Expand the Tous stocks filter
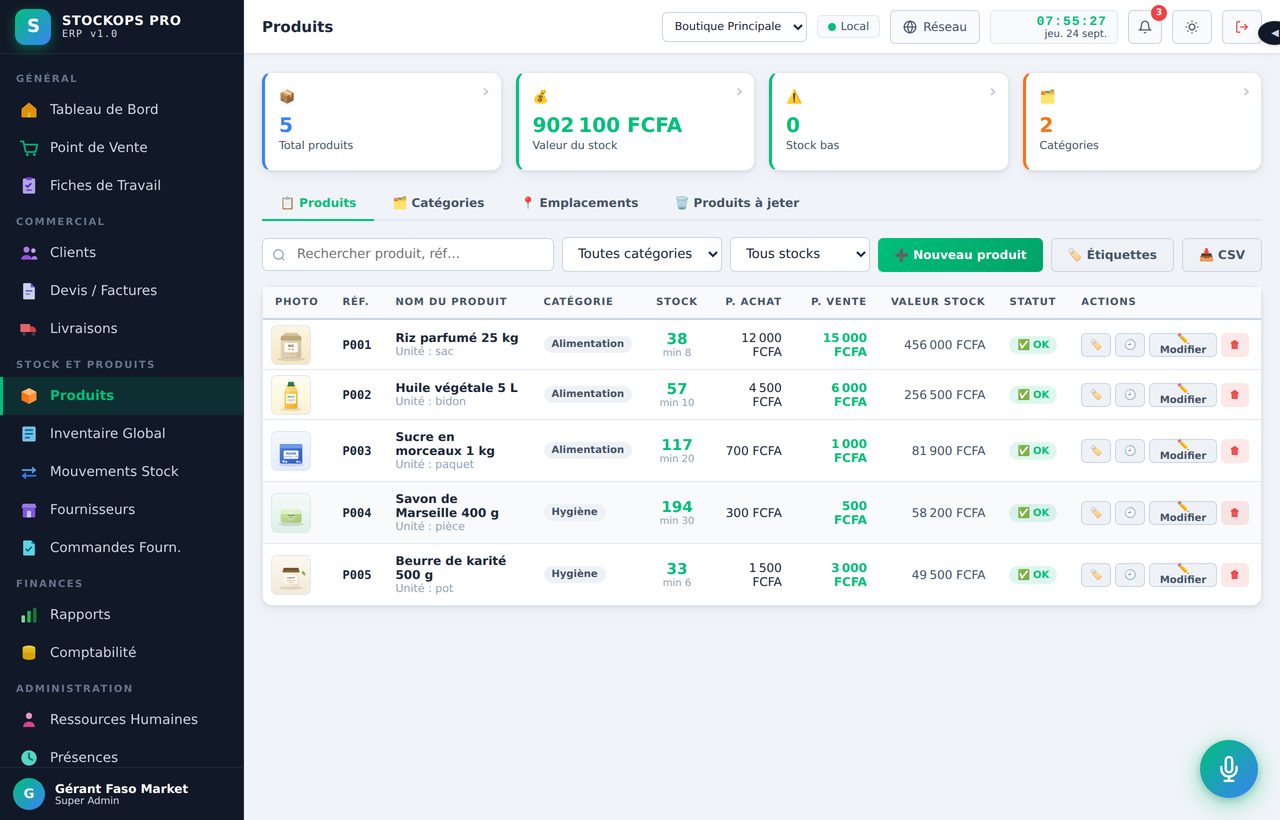 (x=800, y=254)
